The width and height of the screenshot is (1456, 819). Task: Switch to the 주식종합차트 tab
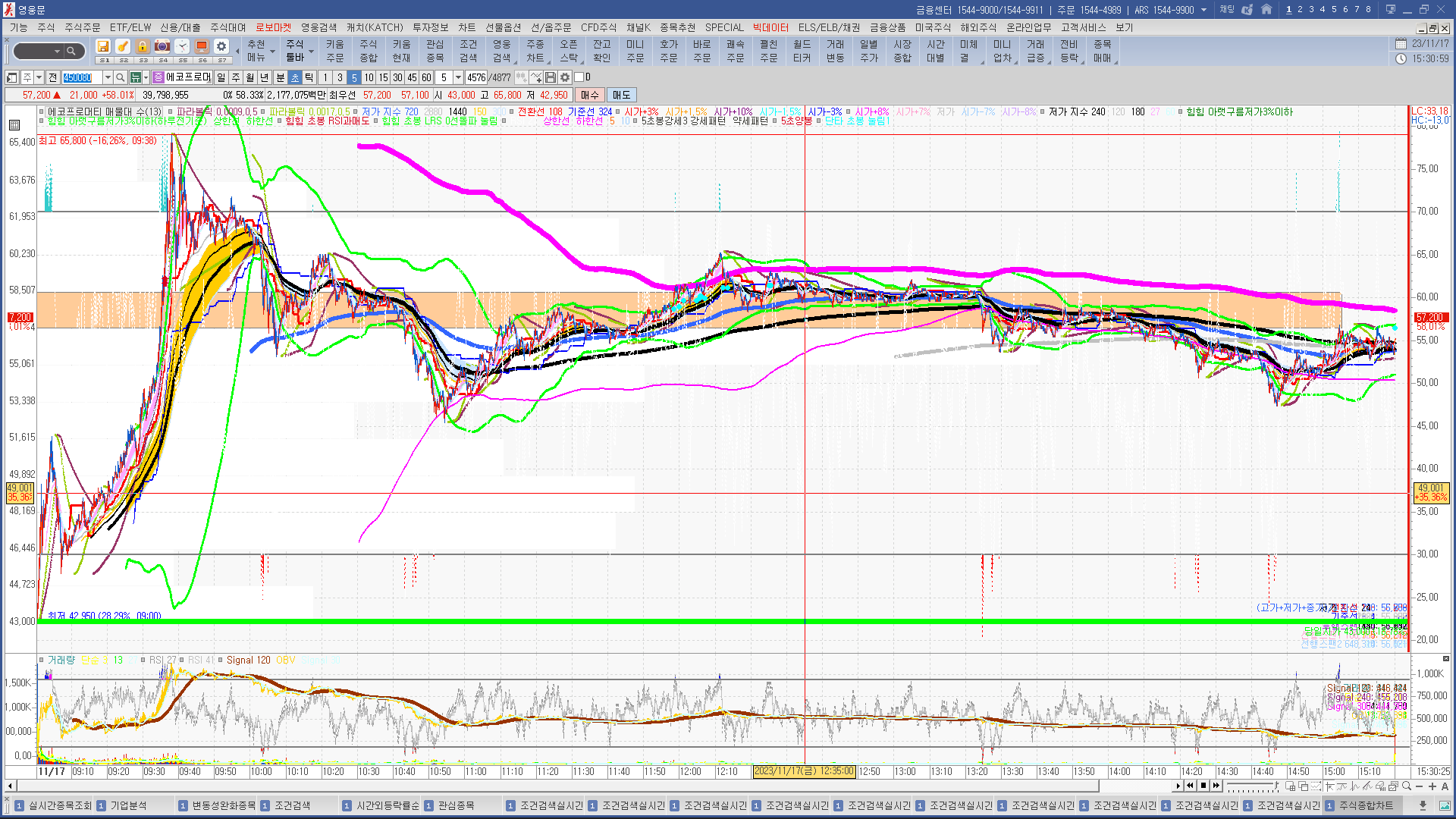[1366, 805]
